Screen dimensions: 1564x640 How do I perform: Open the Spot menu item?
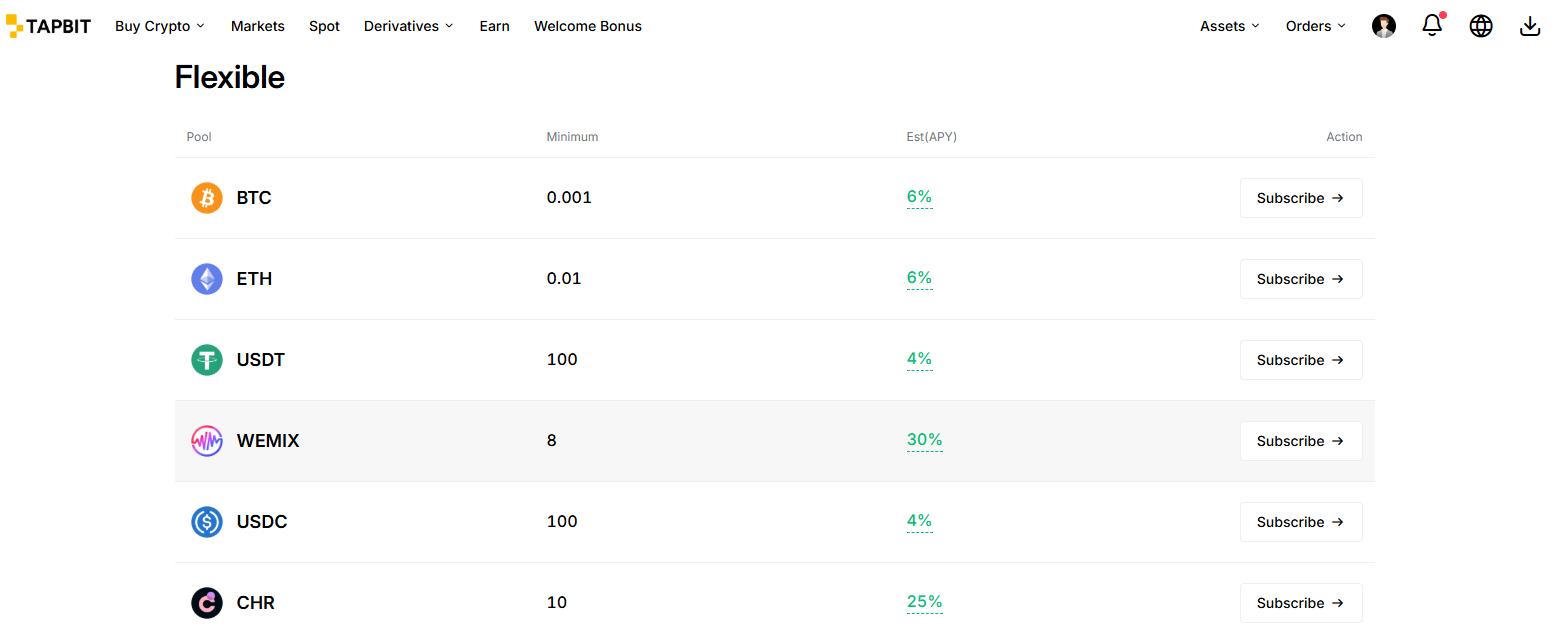coord(324,26)
